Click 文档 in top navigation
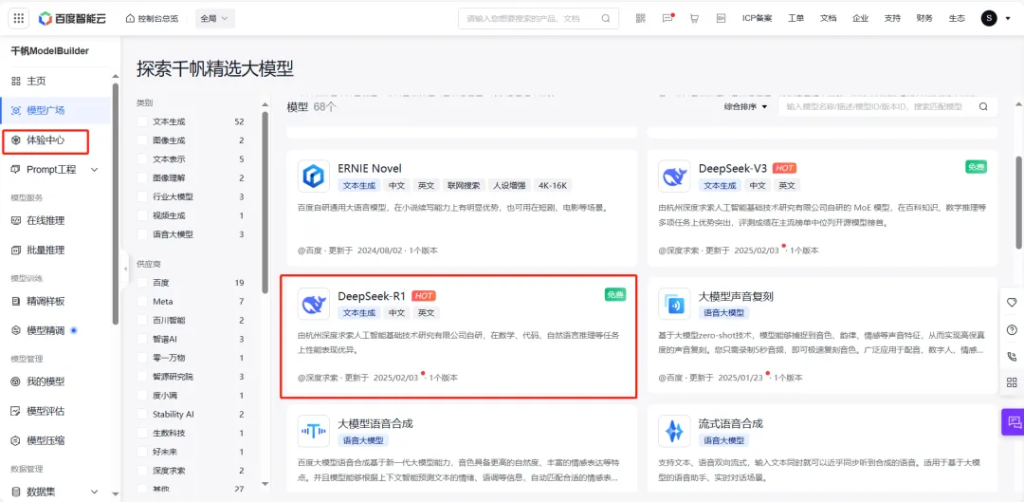Viewport: 1024px width, 502px height. coord(828,18)
